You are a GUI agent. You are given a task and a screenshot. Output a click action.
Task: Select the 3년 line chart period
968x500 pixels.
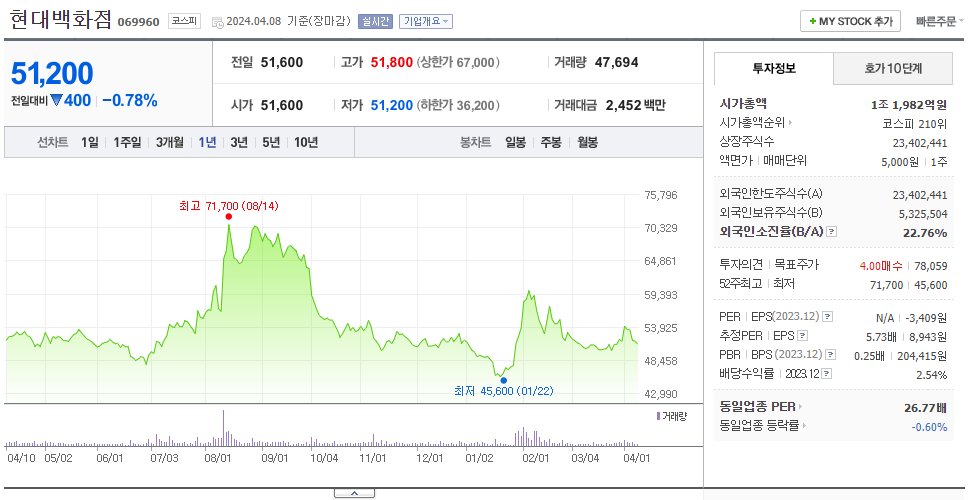point(239,143)
